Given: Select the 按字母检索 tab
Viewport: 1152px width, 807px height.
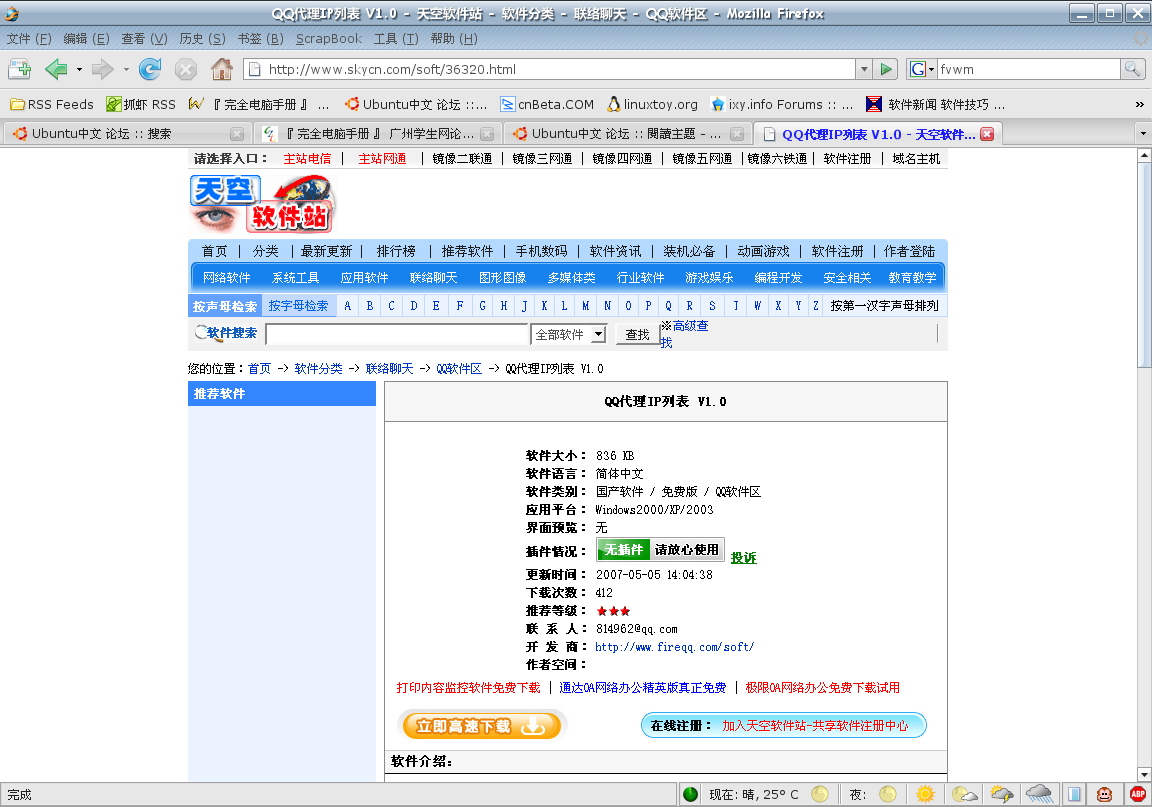Looking at the screenshot, I should (298, 306).
